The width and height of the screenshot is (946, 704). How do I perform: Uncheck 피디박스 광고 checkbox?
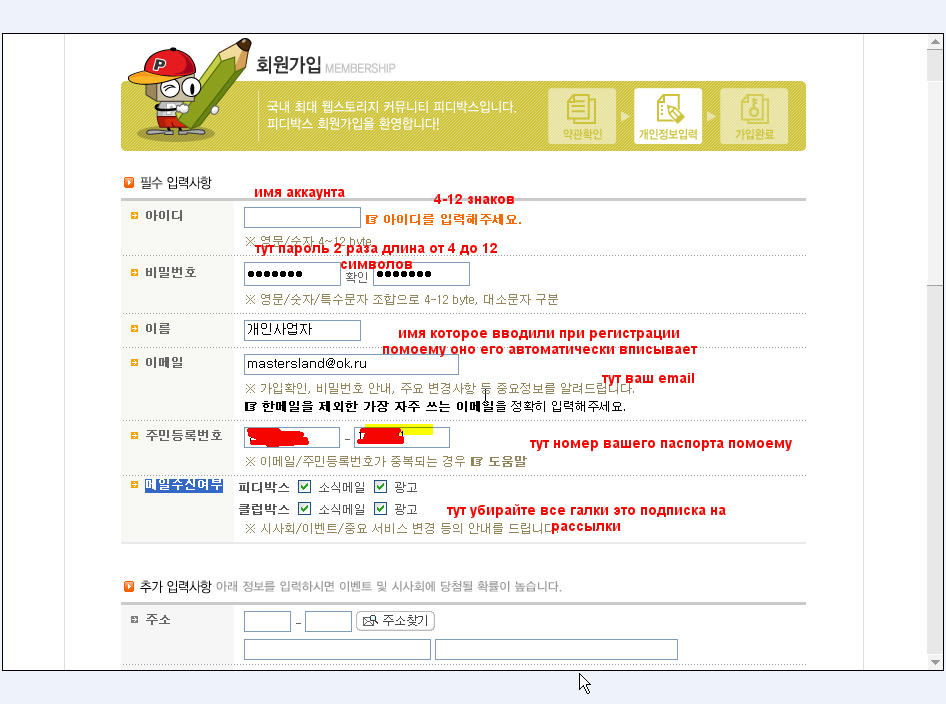pyautogui.click(x=380, y=487)
